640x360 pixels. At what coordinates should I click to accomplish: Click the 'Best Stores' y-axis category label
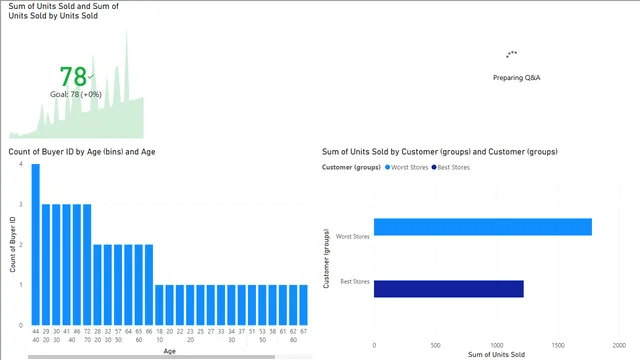pyautogui.click(x=355, y=282)
